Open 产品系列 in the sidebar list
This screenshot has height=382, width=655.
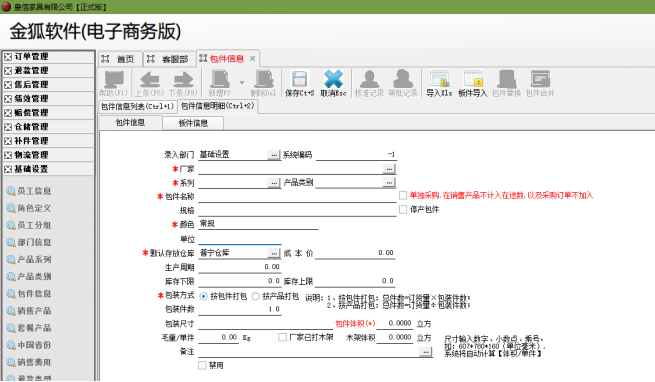(29, 260)
